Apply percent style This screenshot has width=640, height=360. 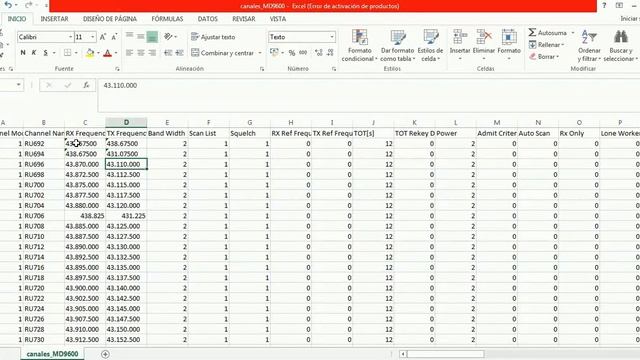[x=291, y=53]
